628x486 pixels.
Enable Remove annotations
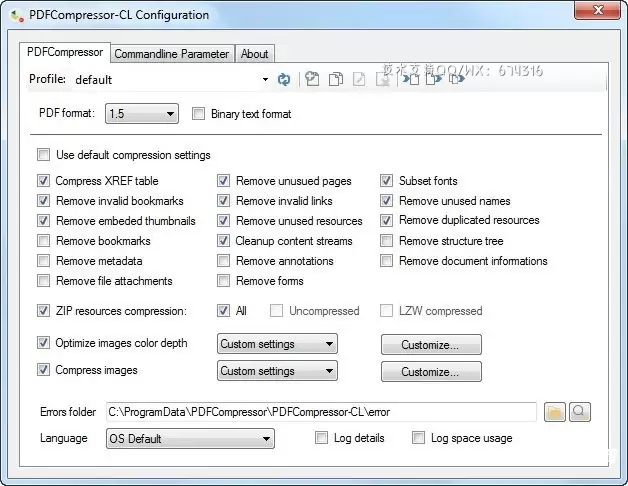(x=223, y=261)
